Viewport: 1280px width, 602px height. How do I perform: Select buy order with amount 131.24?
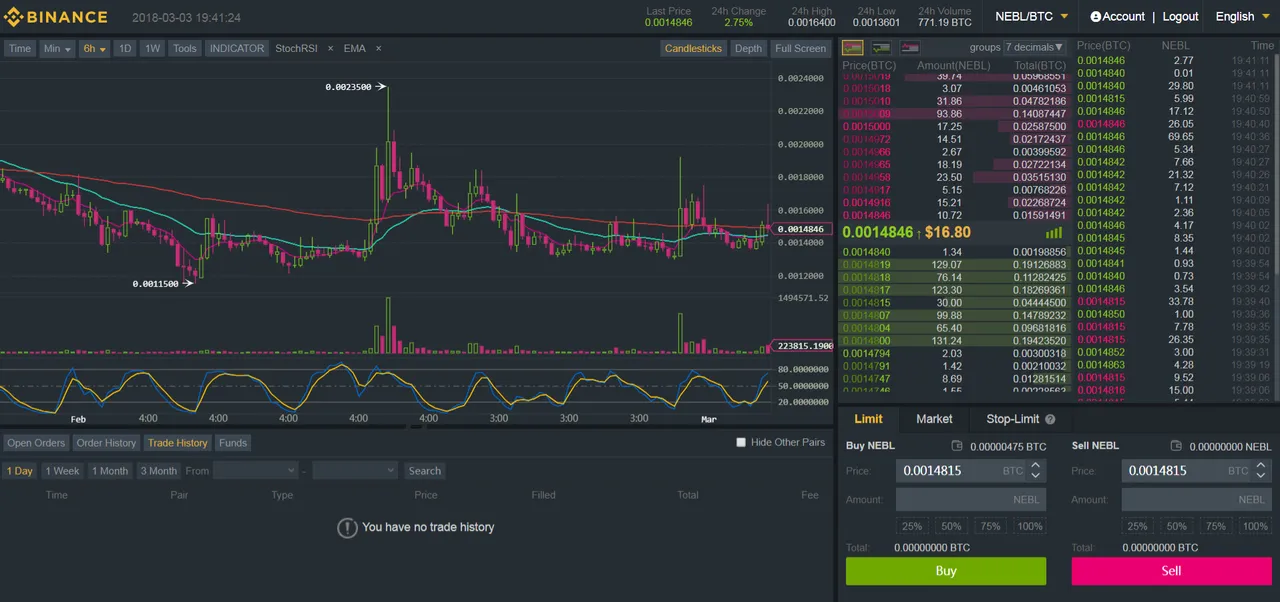(954, 340)
